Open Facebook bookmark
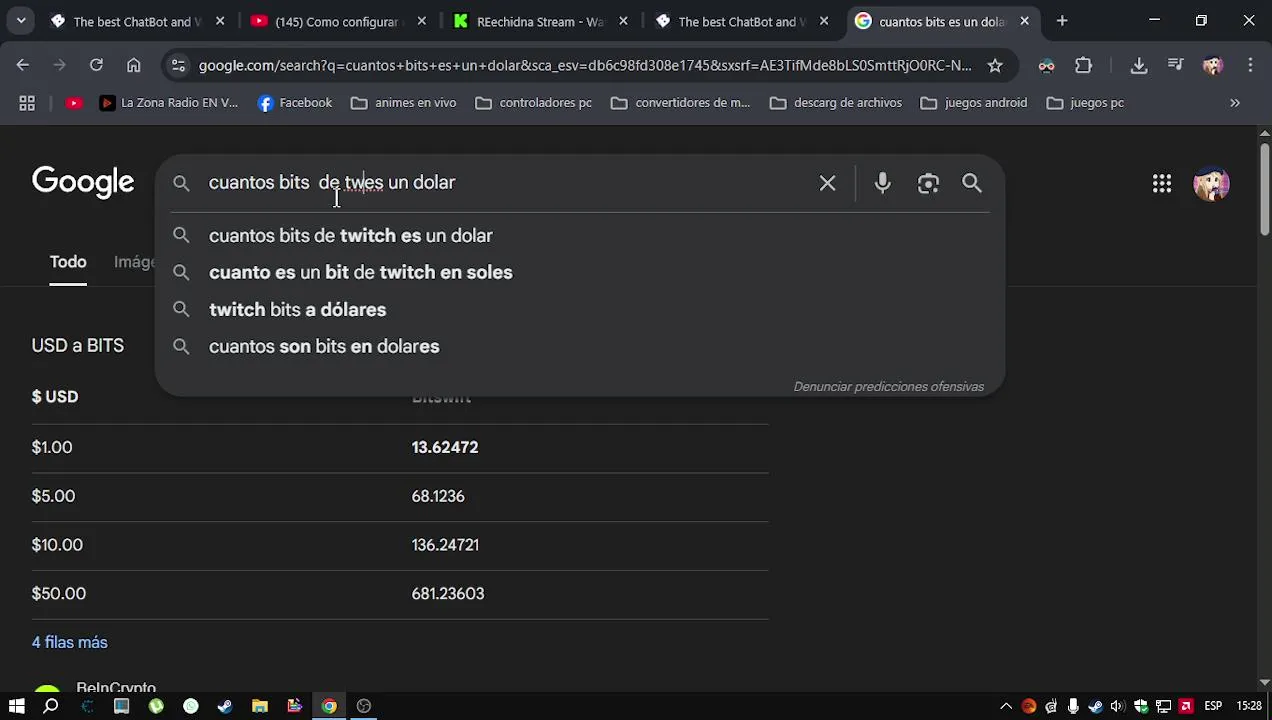 pos(294,102)
